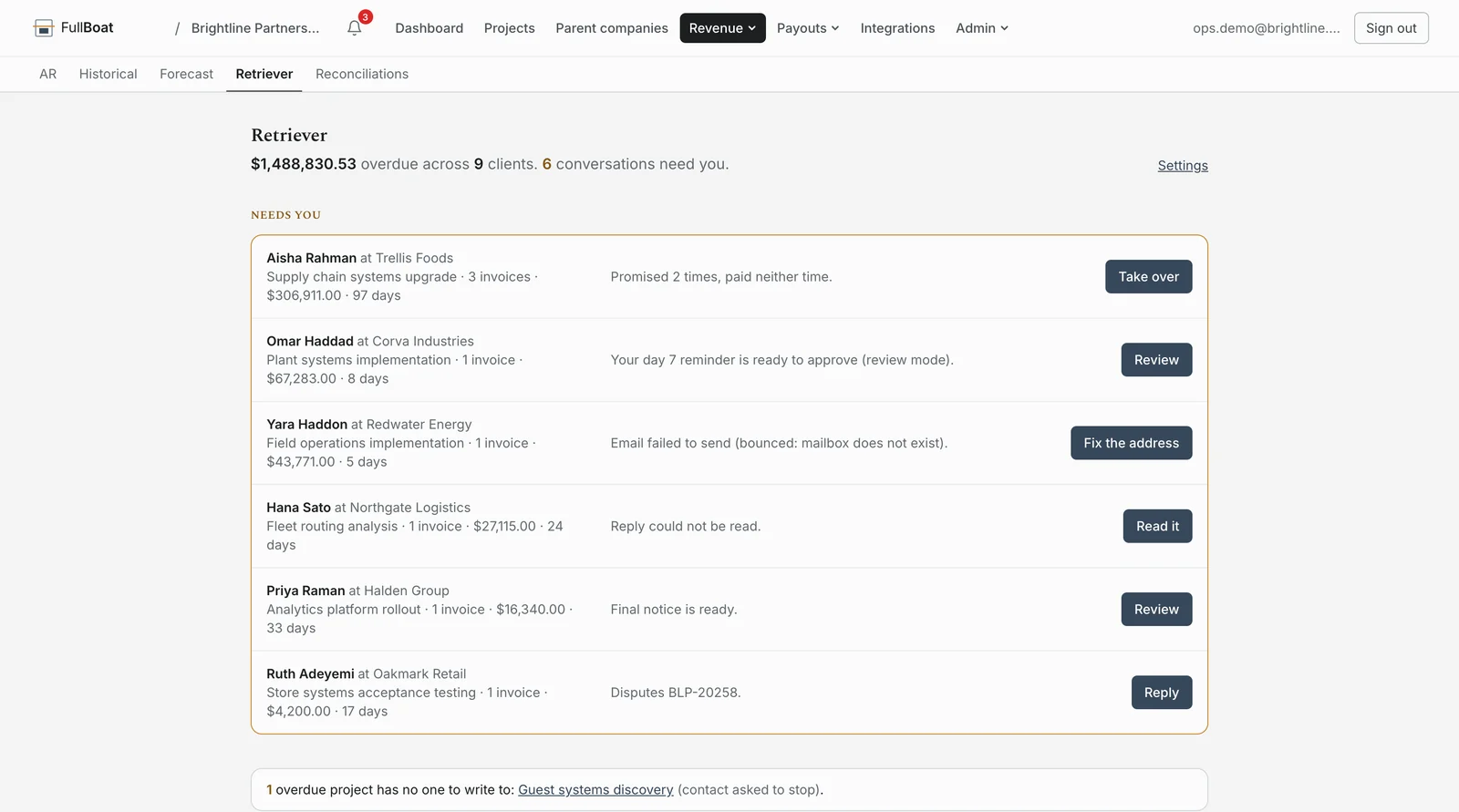
Task: Open the Integrations page
Action: click(x=897, y=28)
